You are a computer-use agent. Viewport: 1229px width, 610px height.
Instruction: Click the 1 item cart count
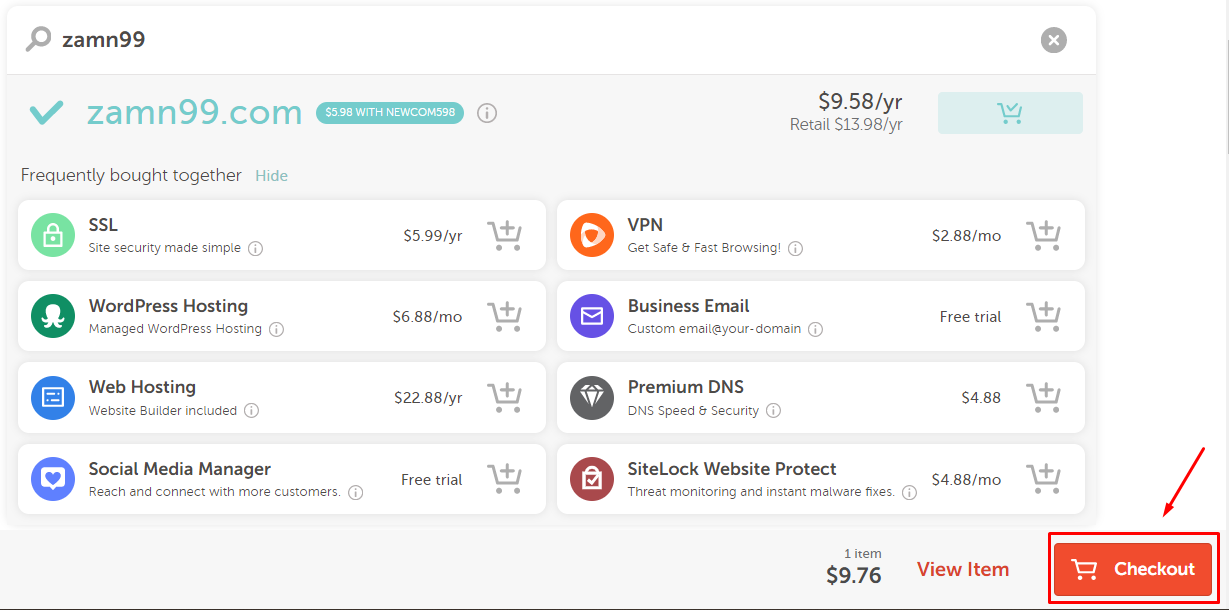(862, 553)
